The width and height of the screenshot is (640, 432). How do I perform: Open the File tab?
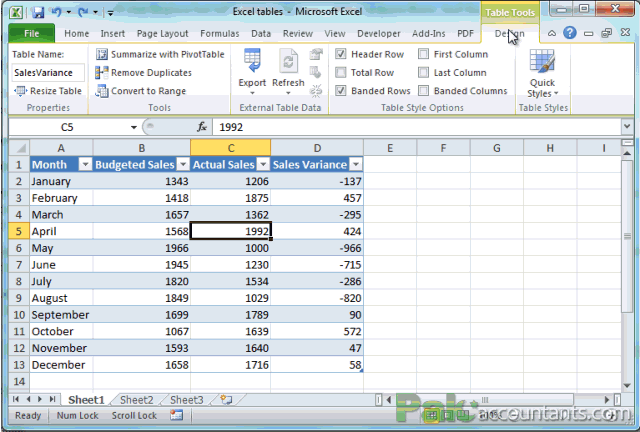tap(31, 33)
